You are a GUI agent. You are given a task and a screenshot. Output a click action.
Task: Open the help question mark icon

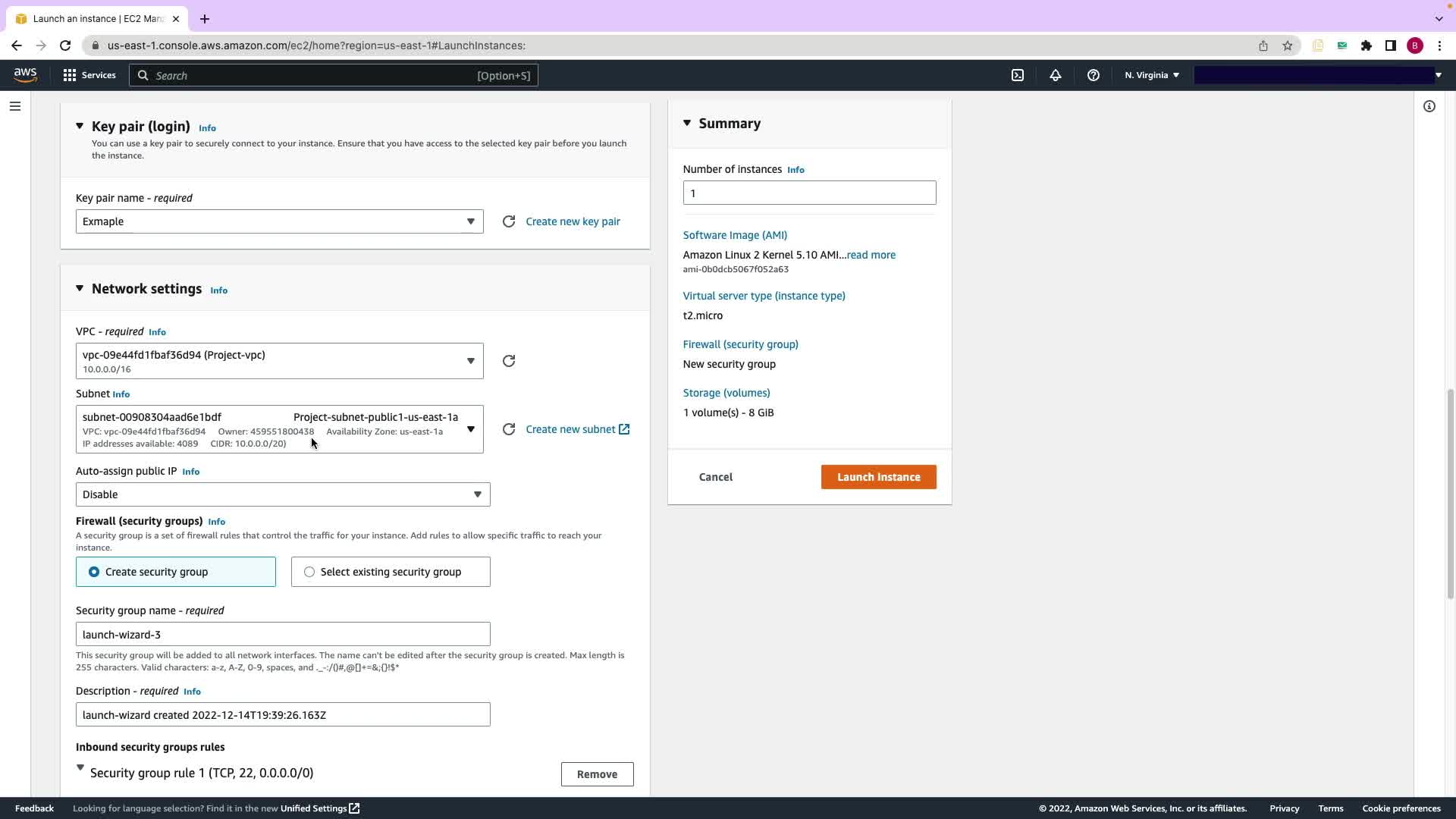(x=1093, y=75)
